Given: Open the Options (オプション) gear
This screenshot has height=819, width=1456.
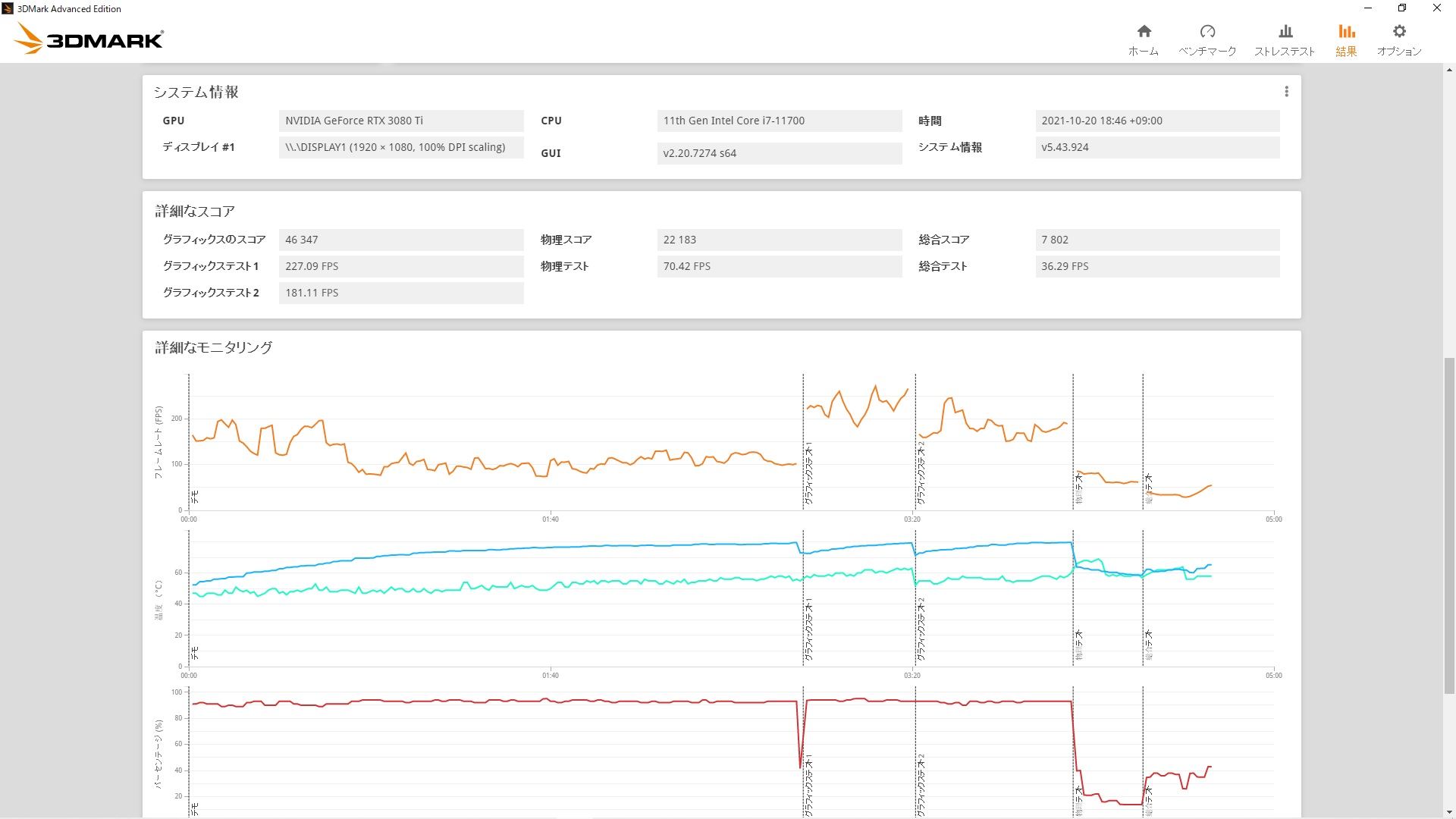Looking at the screenshot, I should [x=1399, y=39].
